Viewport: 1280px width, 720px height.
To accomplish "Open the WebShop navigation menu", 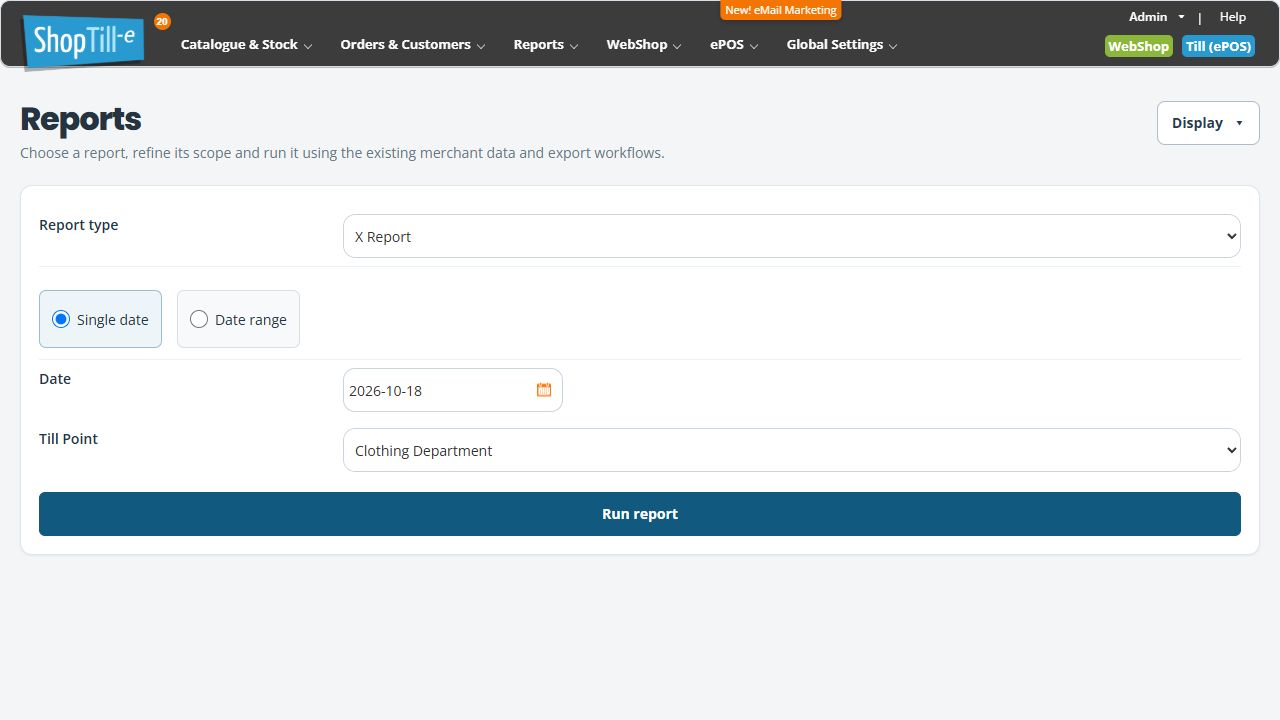I will point(644,45).
